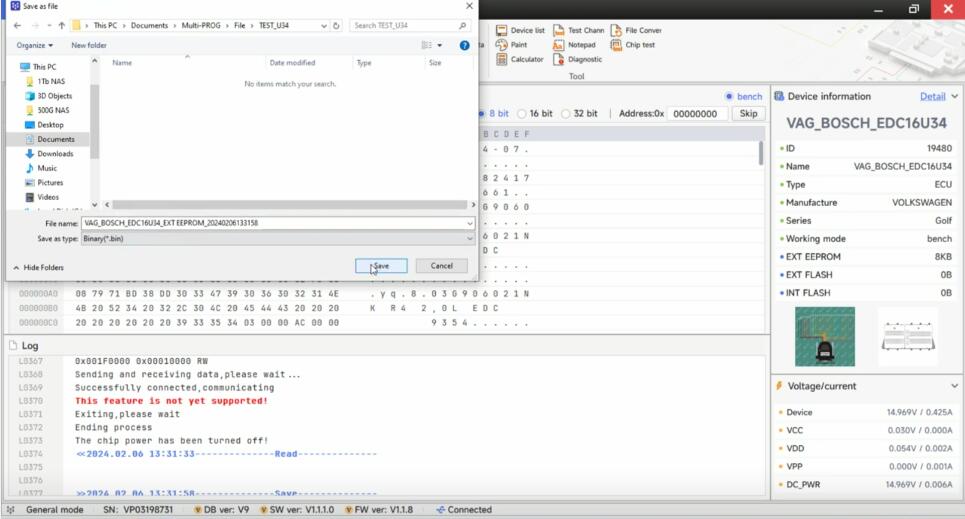This screenshot has height=519, width=965.
Task: Open the Test Chann tool
Action: 579,30
